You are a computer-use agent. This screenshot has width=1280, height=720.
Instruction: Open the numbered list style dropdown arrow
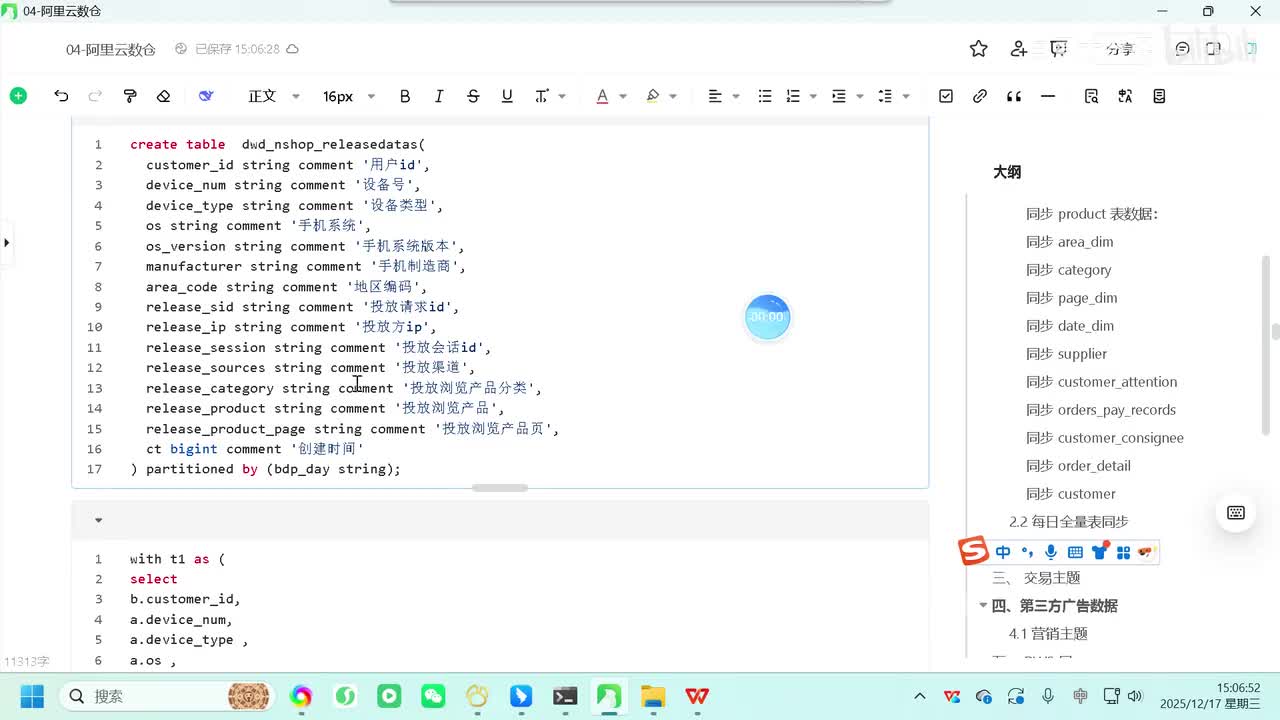[813, 96]
